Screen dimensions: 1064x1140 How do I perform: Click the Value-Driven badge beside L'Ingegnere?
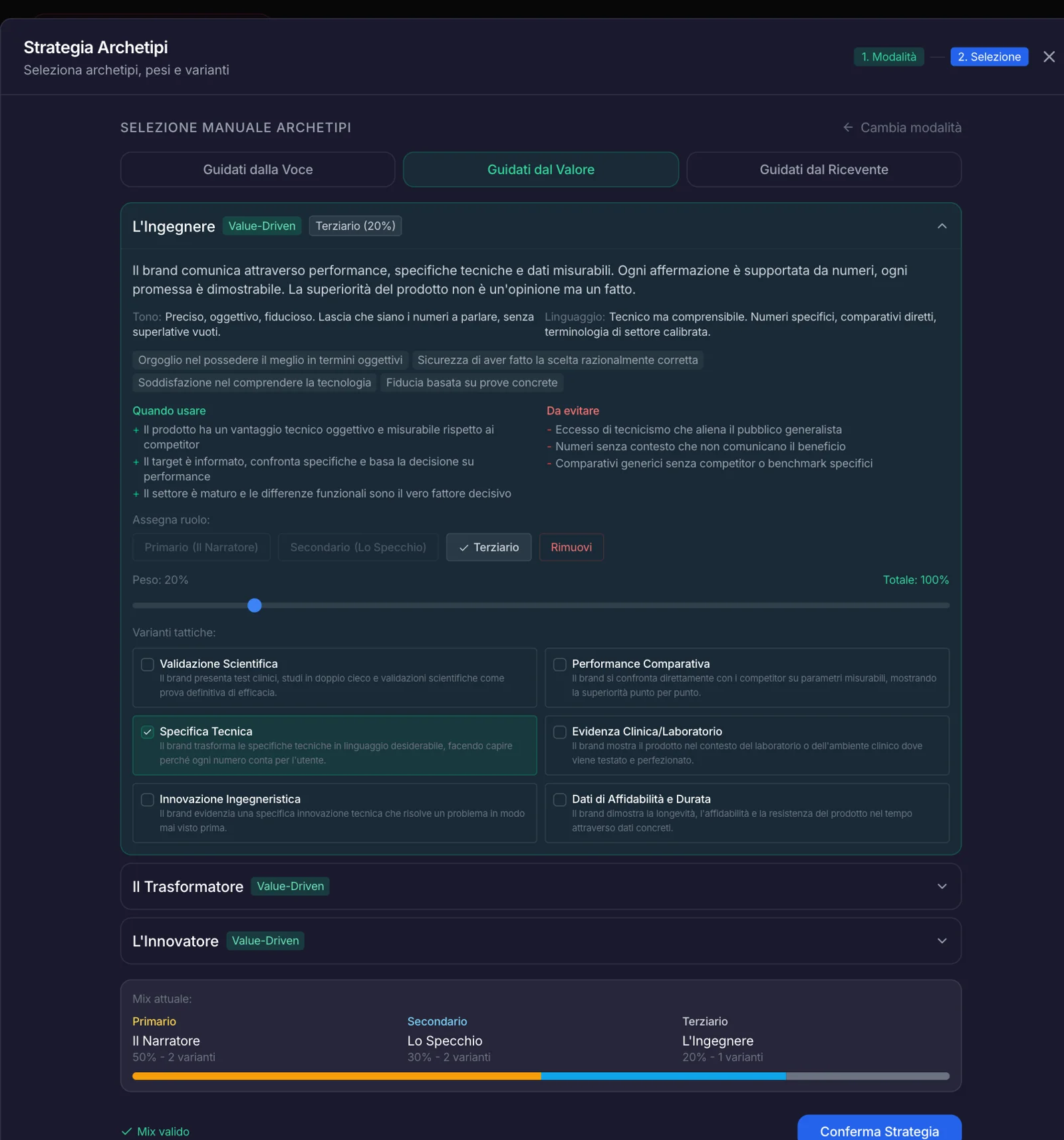click(262, 226)
